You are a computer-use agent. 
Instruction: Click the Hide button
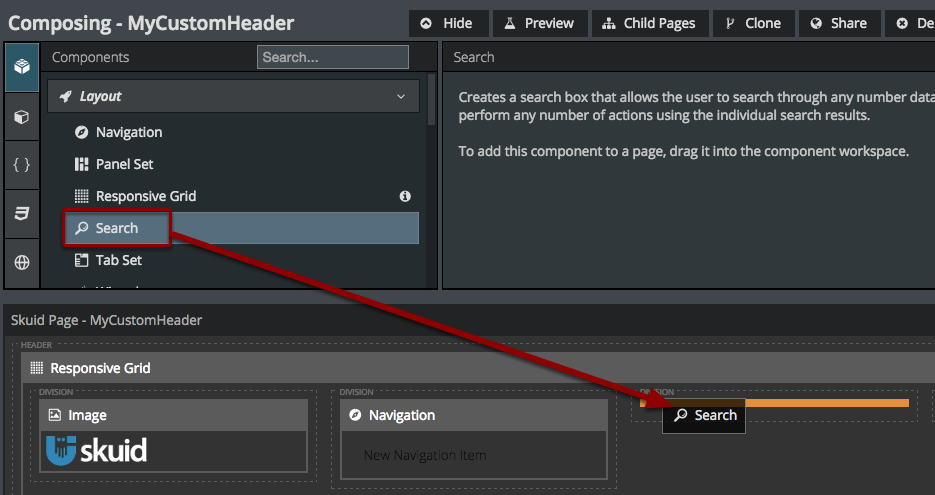tap(448, 23)
